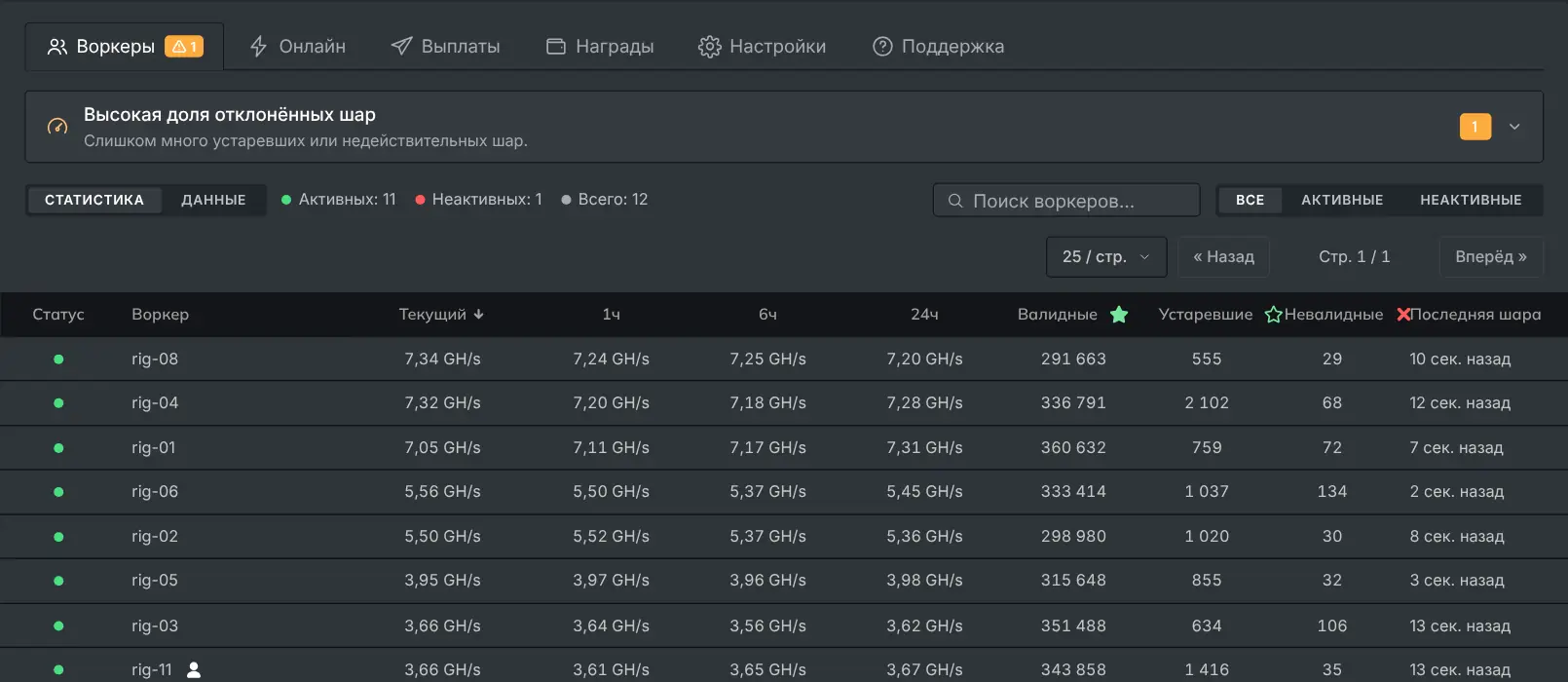
Task: Click the Вперёд » pagination button
Action: pos(1491,257)
